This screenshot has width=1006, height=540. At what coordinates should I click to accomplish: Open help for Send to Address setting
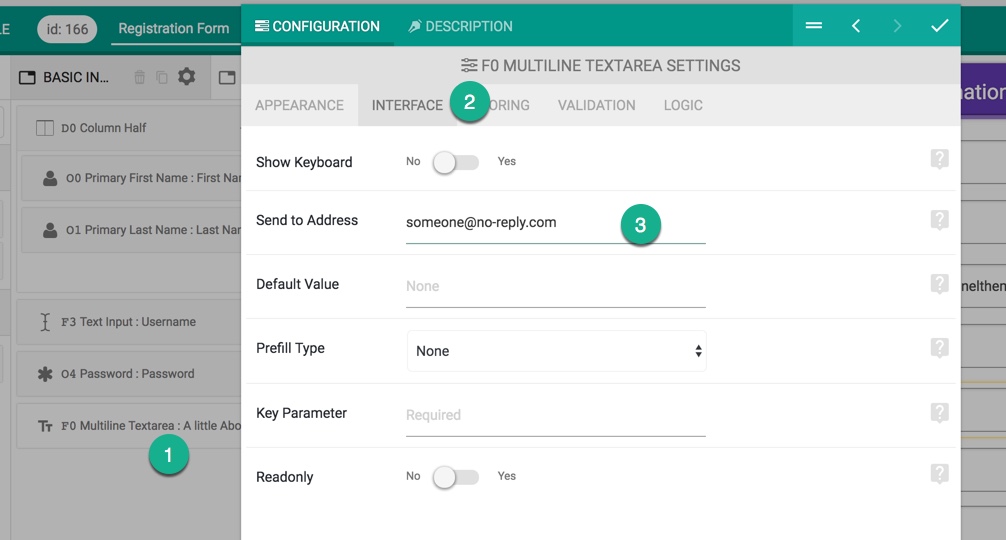(x=939, y=220)
